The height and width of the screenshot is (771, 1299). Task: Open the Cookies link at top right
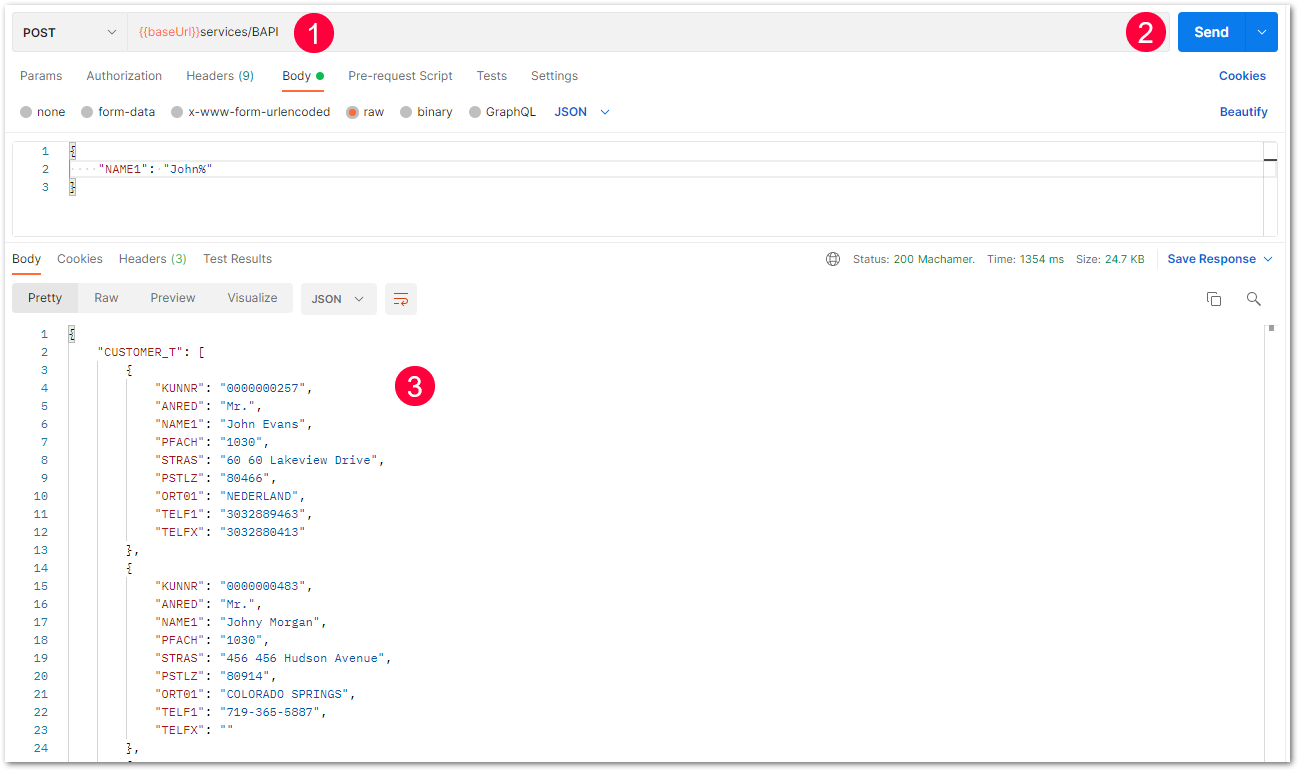coord(1242,76)
